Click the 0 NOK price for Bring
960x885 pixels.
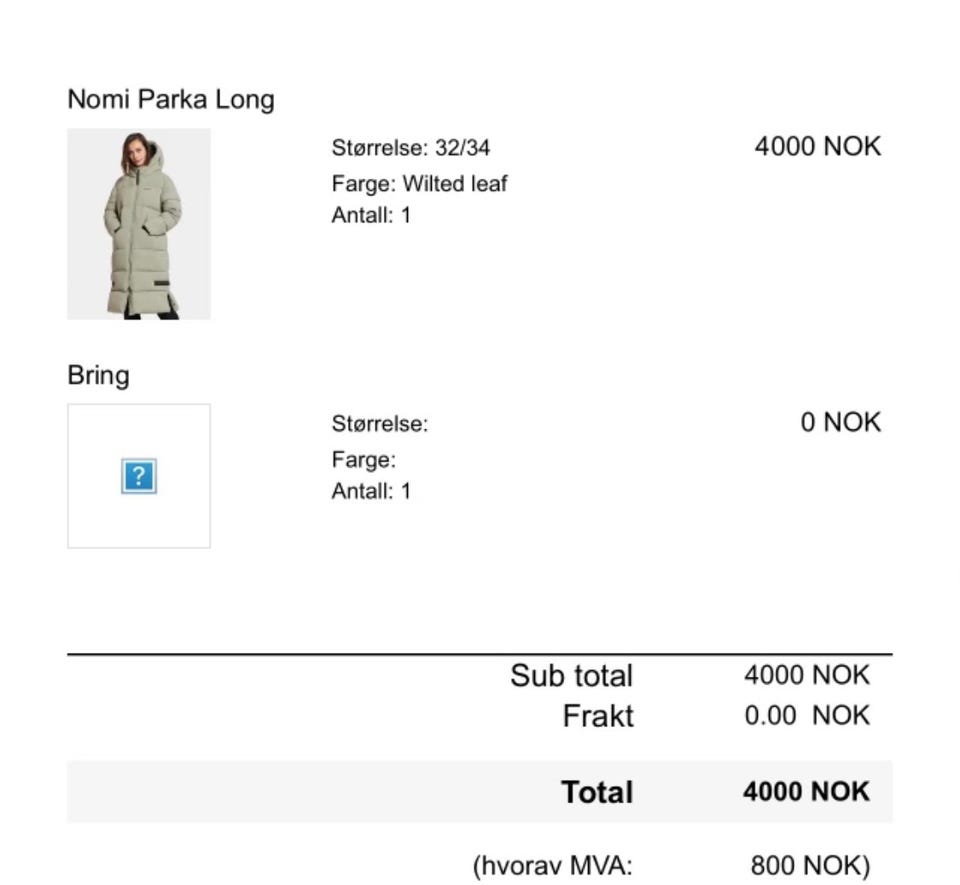840,422
